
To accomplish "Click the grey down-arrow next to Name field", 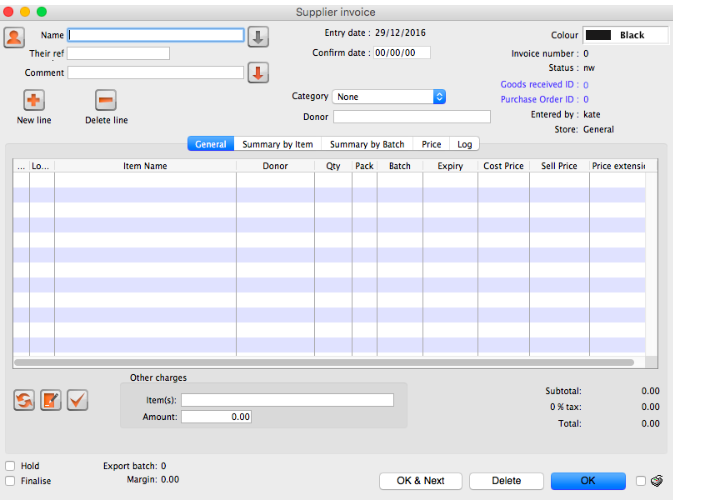I will (258, 36).
